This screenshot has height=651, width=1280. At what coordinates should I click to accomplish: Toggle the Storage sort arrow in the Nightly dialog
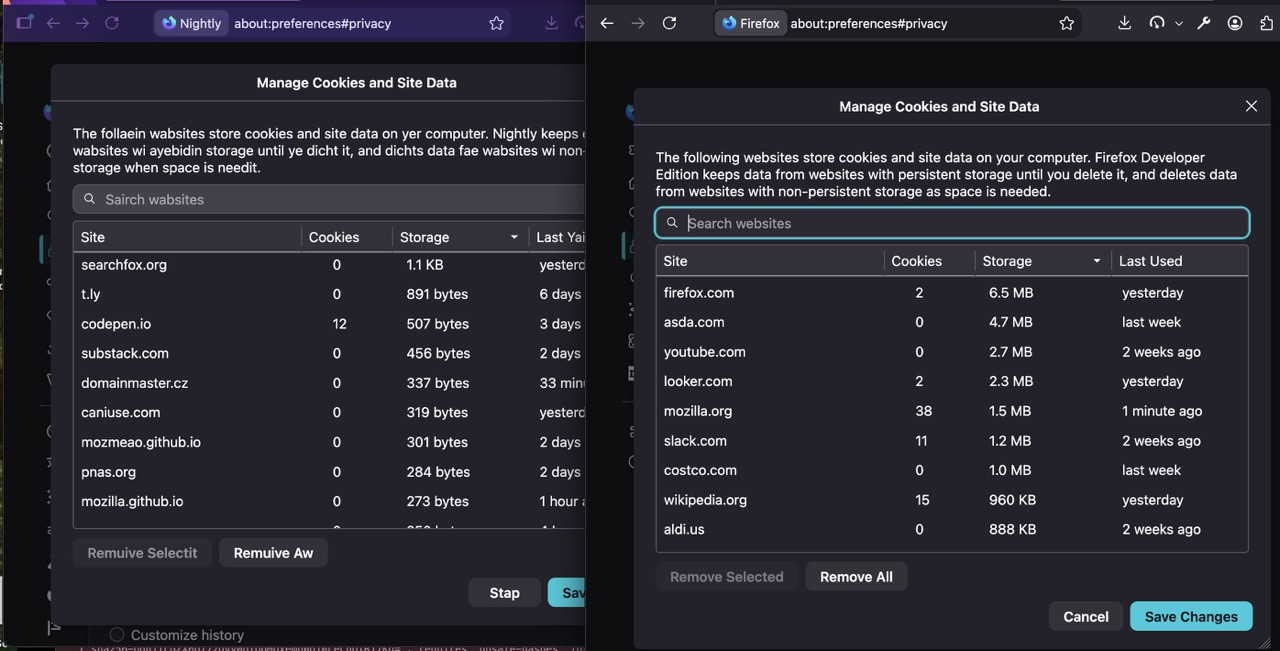point(514,237)
